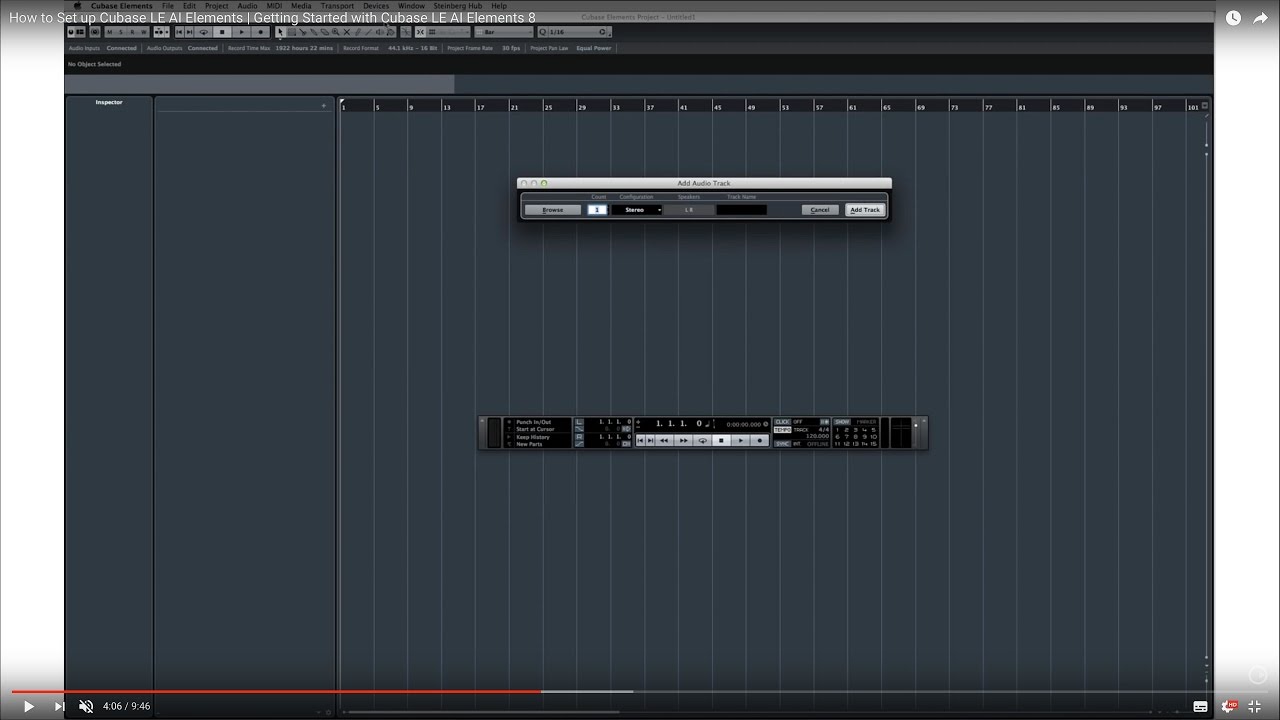Viewport: 1280px width, 720px height.
Task: Open the Project menu
Action: pos(217,6)
